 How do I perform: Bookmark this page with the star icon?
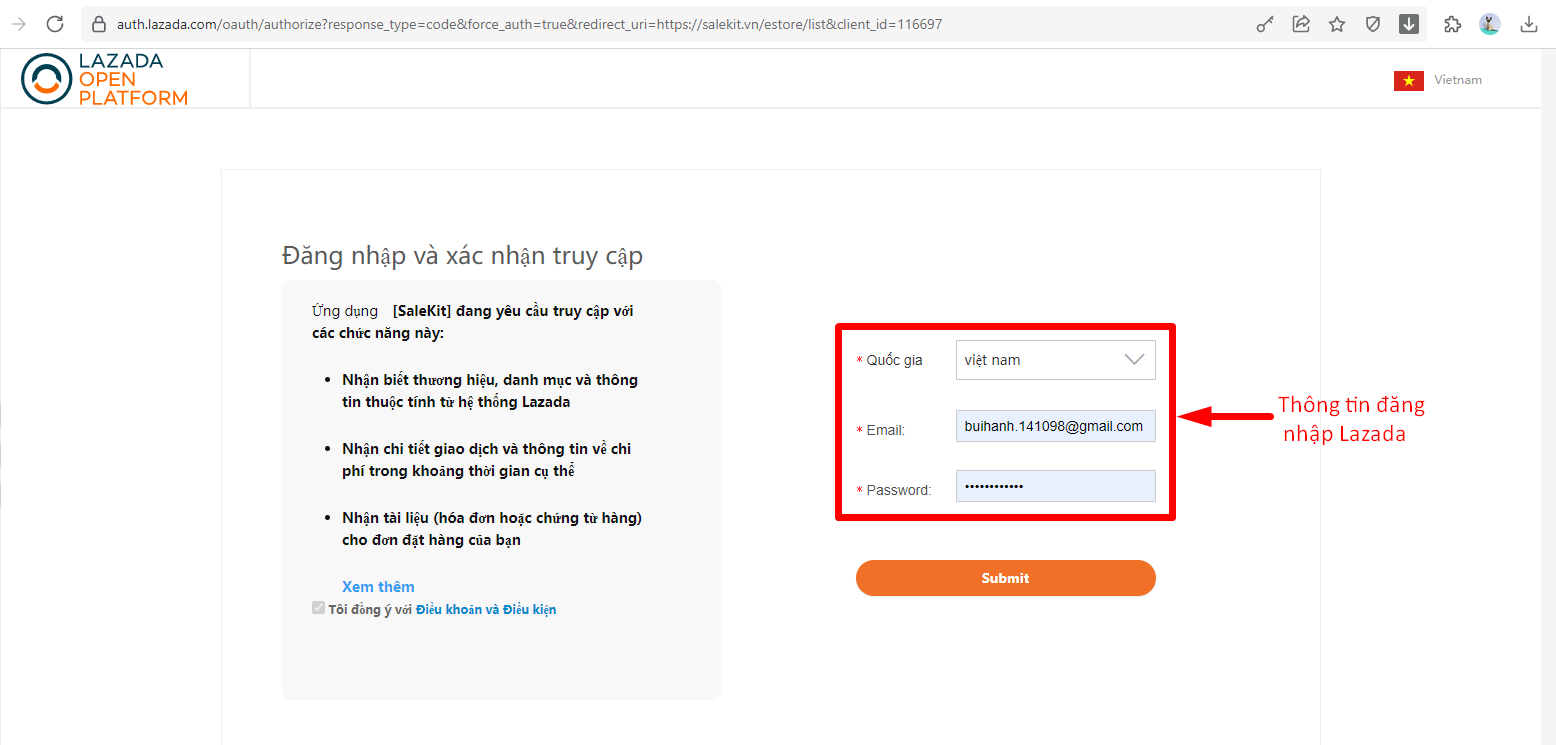pyautogui.click(x=1337, y=24)
